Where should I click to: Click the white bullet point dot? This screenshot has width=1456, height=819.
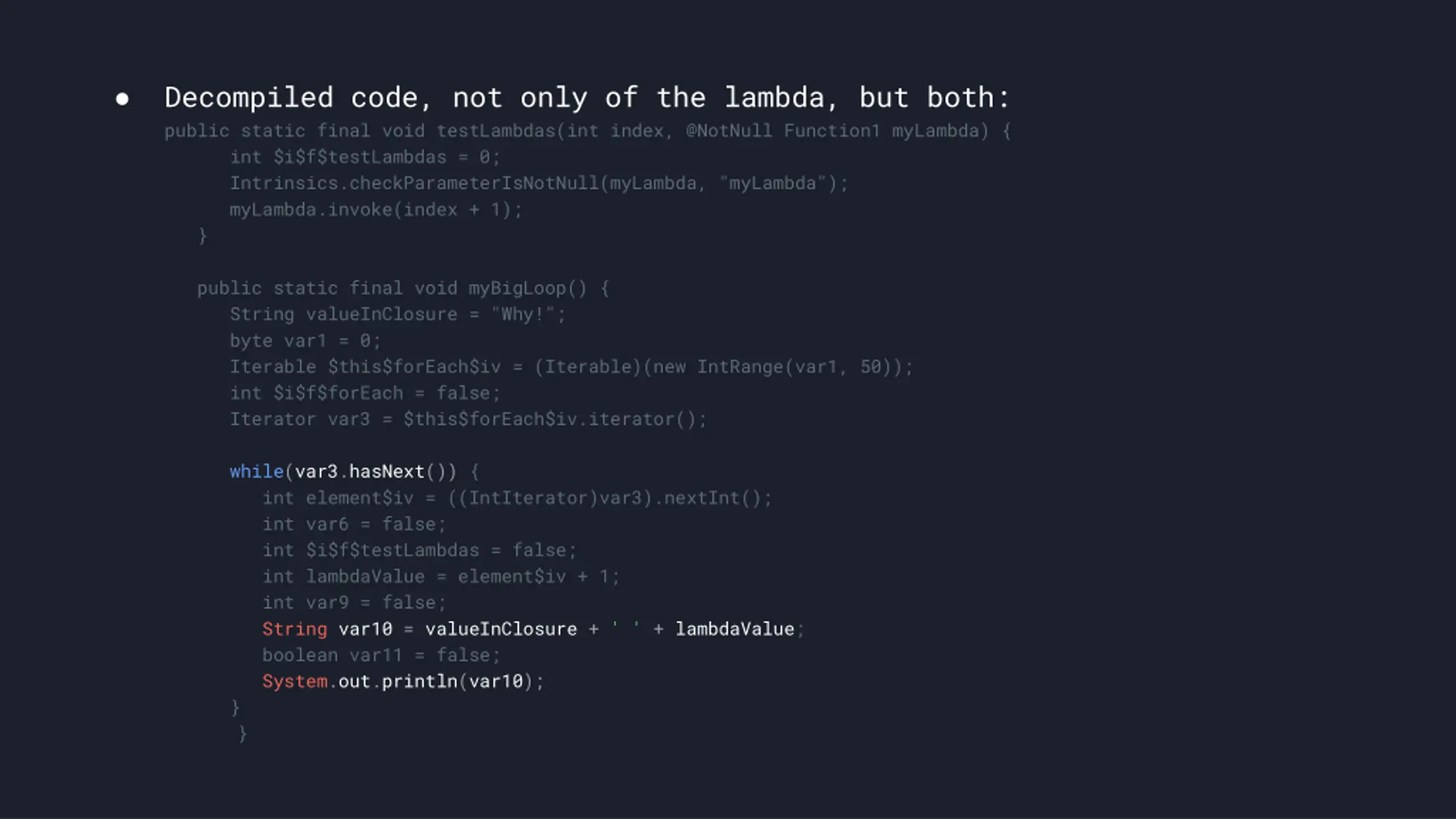(x=122, y=100)
